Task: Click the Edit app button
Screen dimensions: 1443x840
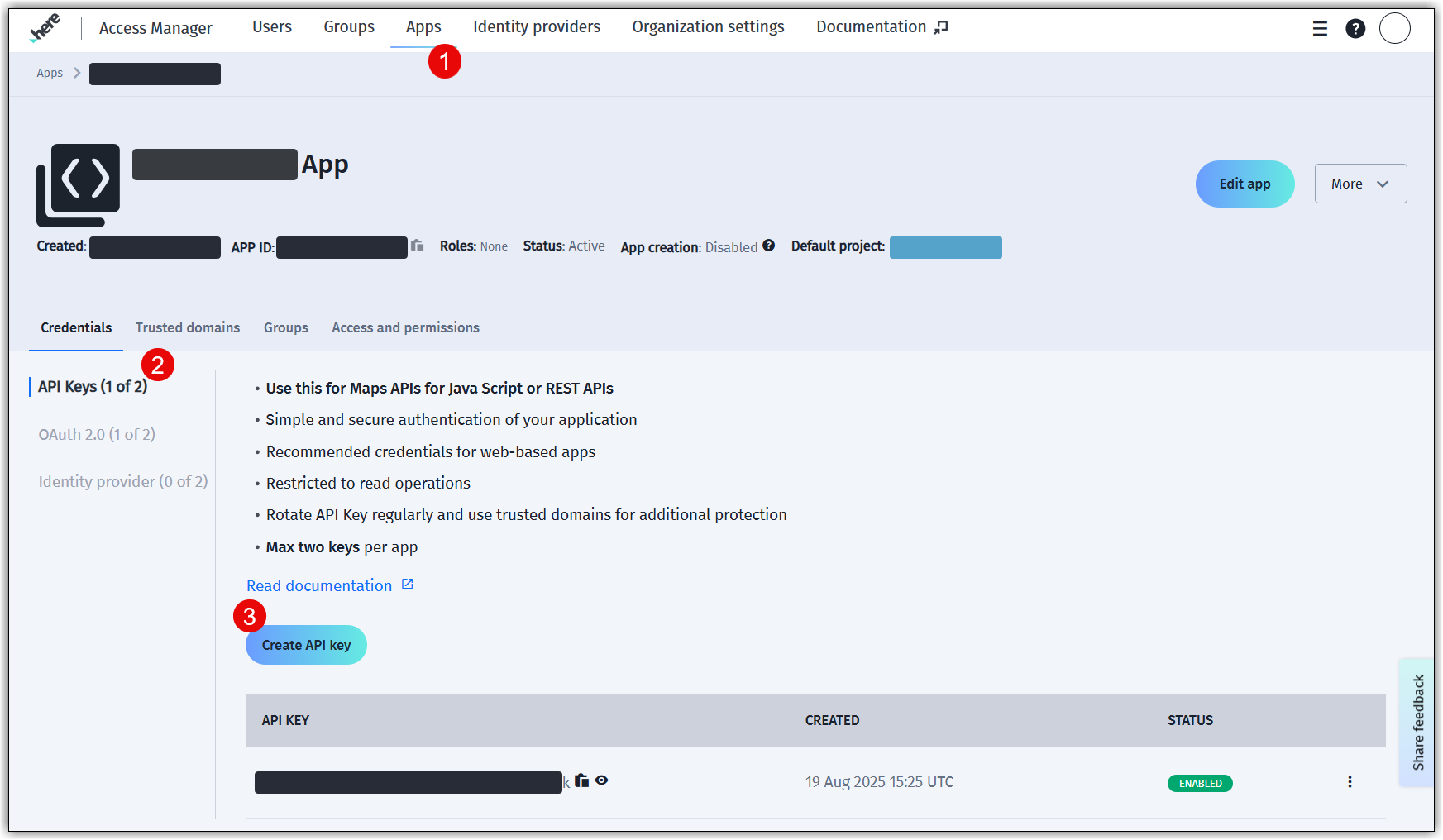Action: coord(1245,184)
